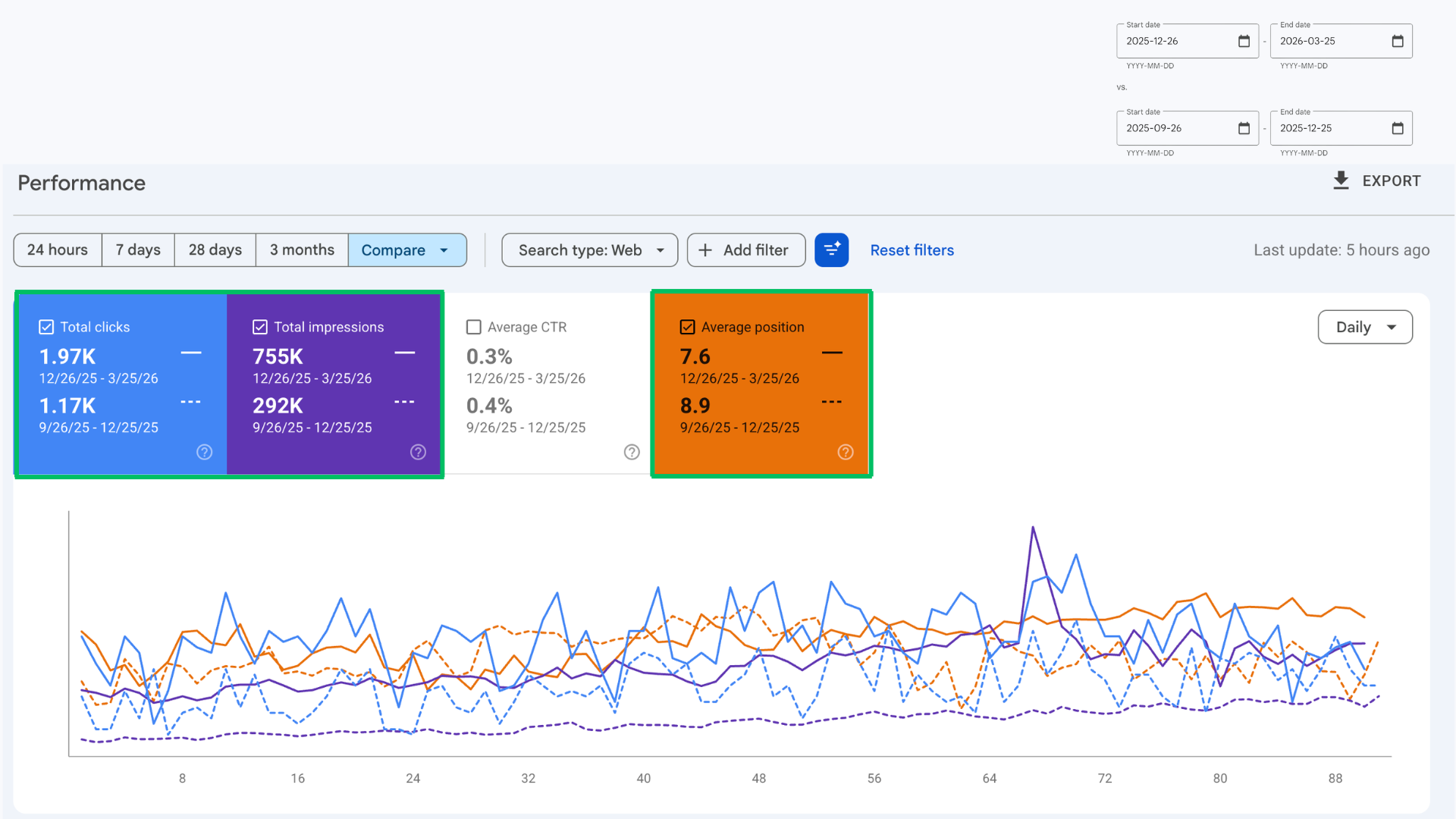This screenshot has height=819, width=1456.
Task: Click the Performance heading
Action: [81, 183]
